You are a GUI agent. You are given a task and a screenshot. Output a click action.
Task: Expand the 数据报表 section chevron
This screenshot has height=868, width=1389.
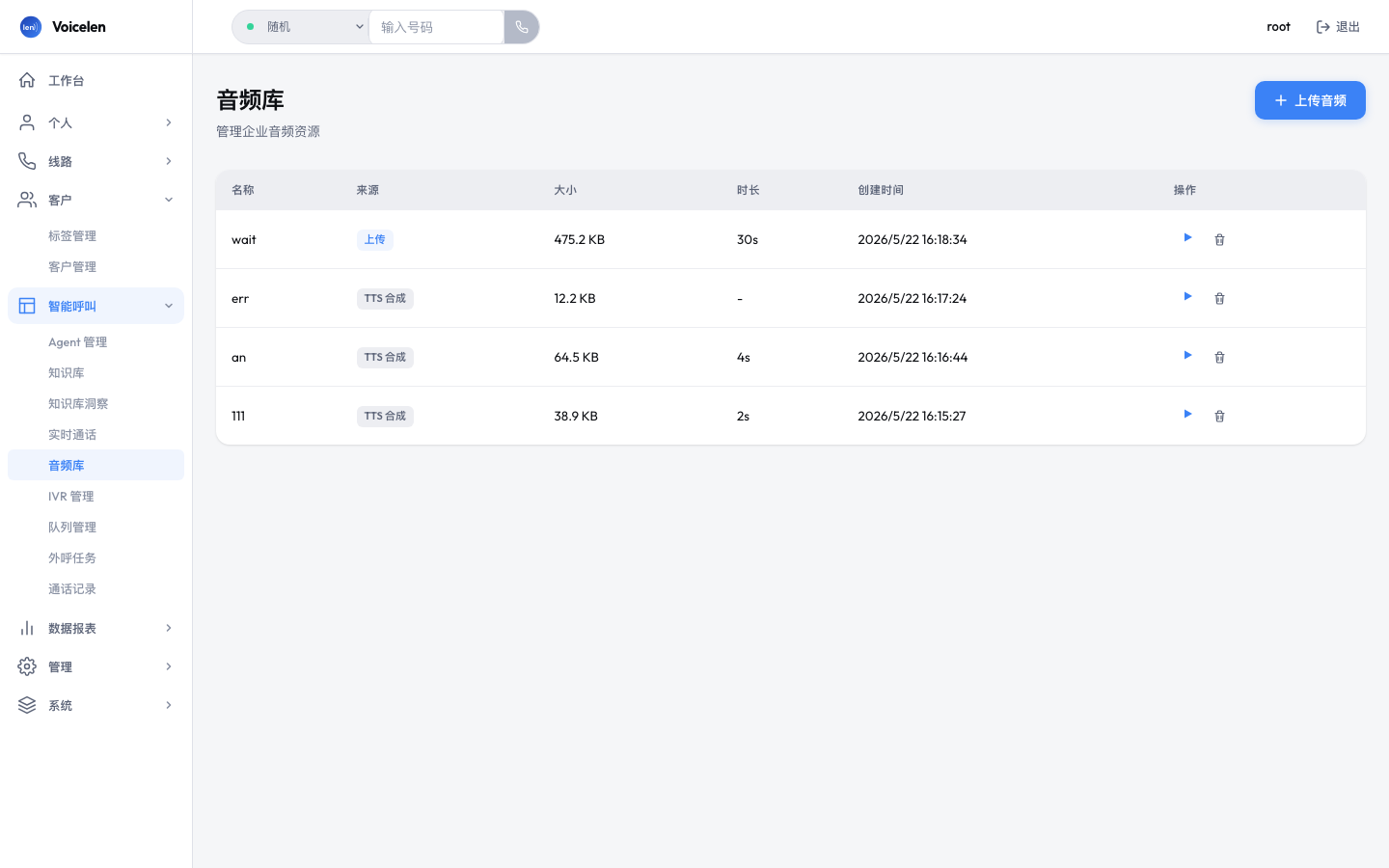169,628
